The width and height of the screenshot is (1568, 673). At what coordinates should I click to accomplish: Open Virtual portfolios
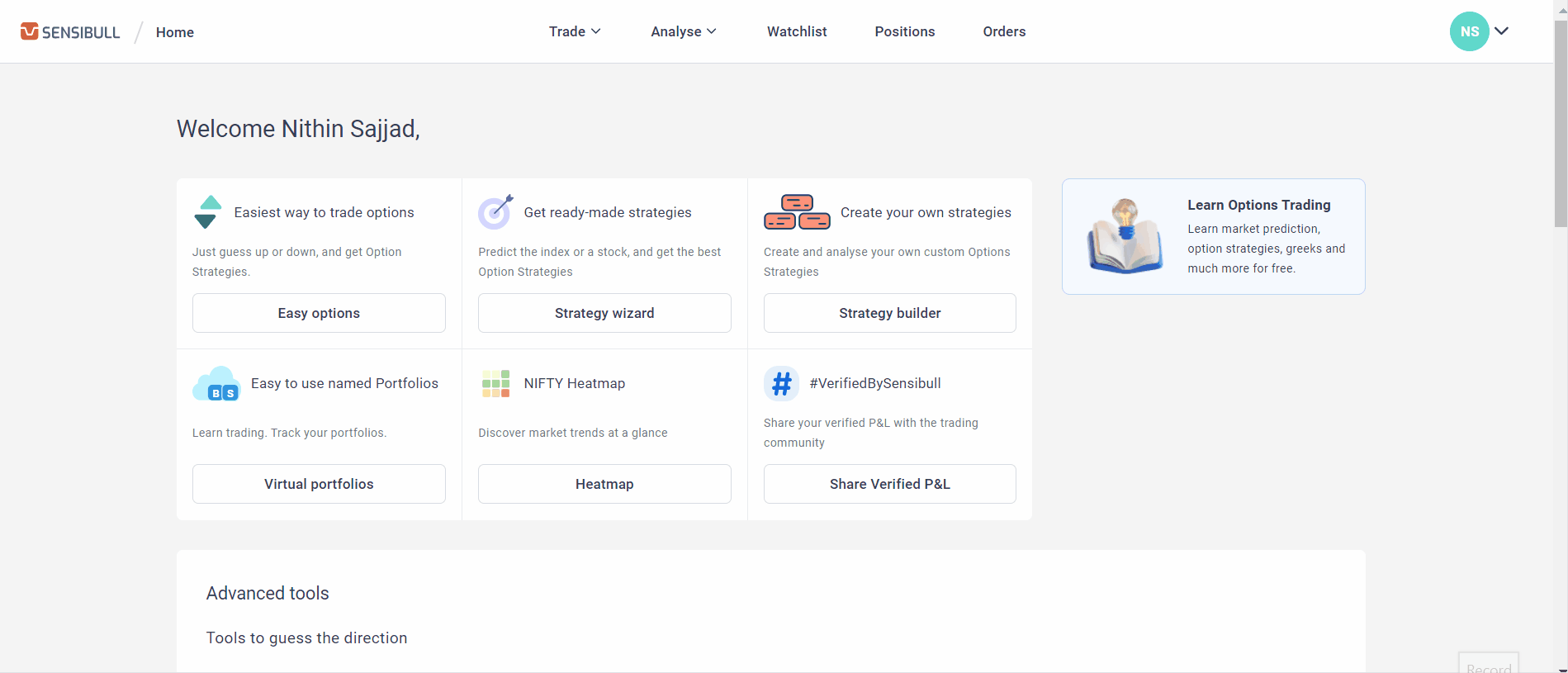[x=319, y=484]
